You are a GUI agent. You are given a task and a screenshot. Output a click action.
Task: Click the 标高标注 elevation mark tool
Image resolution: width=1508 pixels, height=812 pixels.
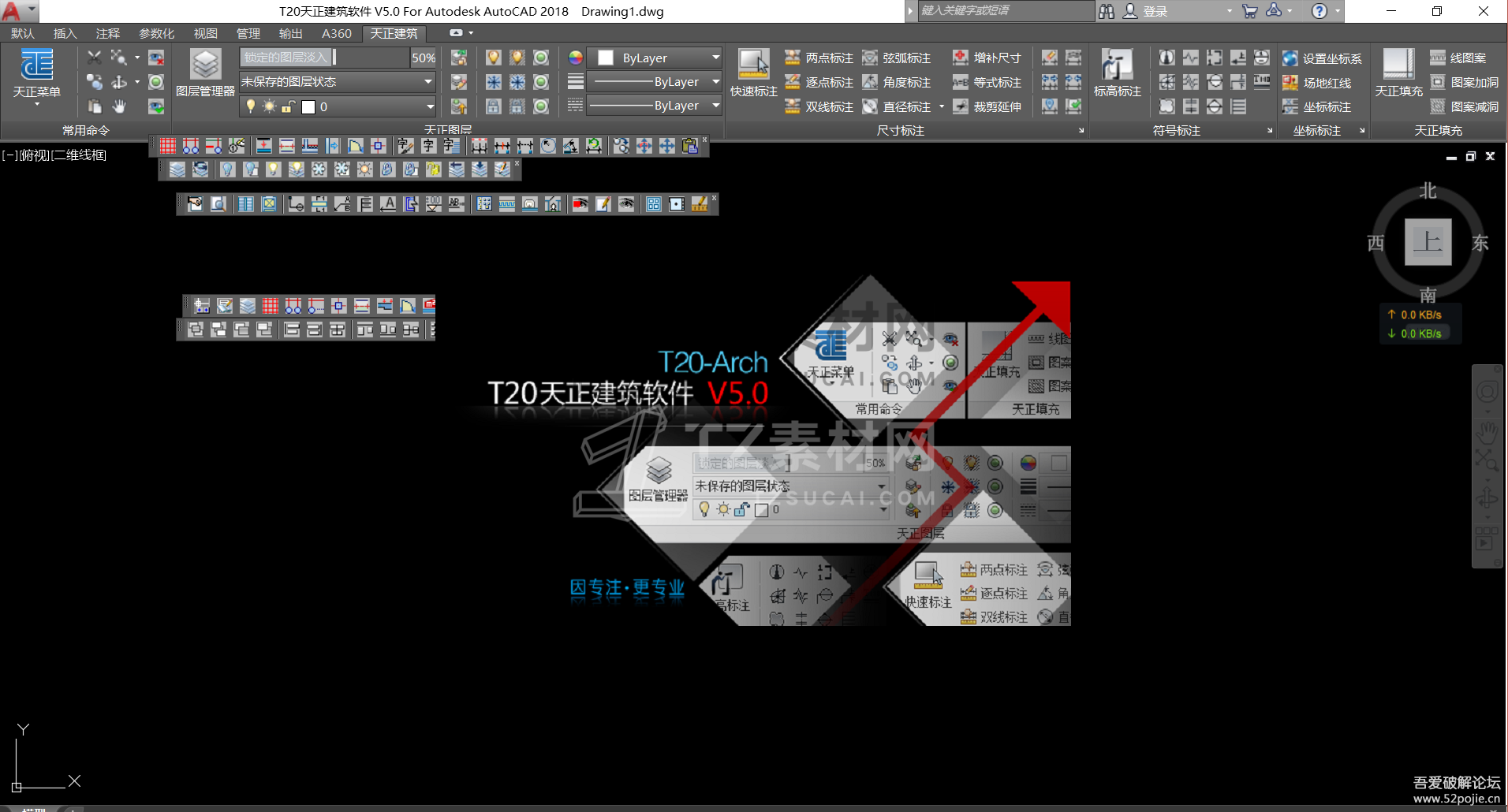(x=1117, y=73)
